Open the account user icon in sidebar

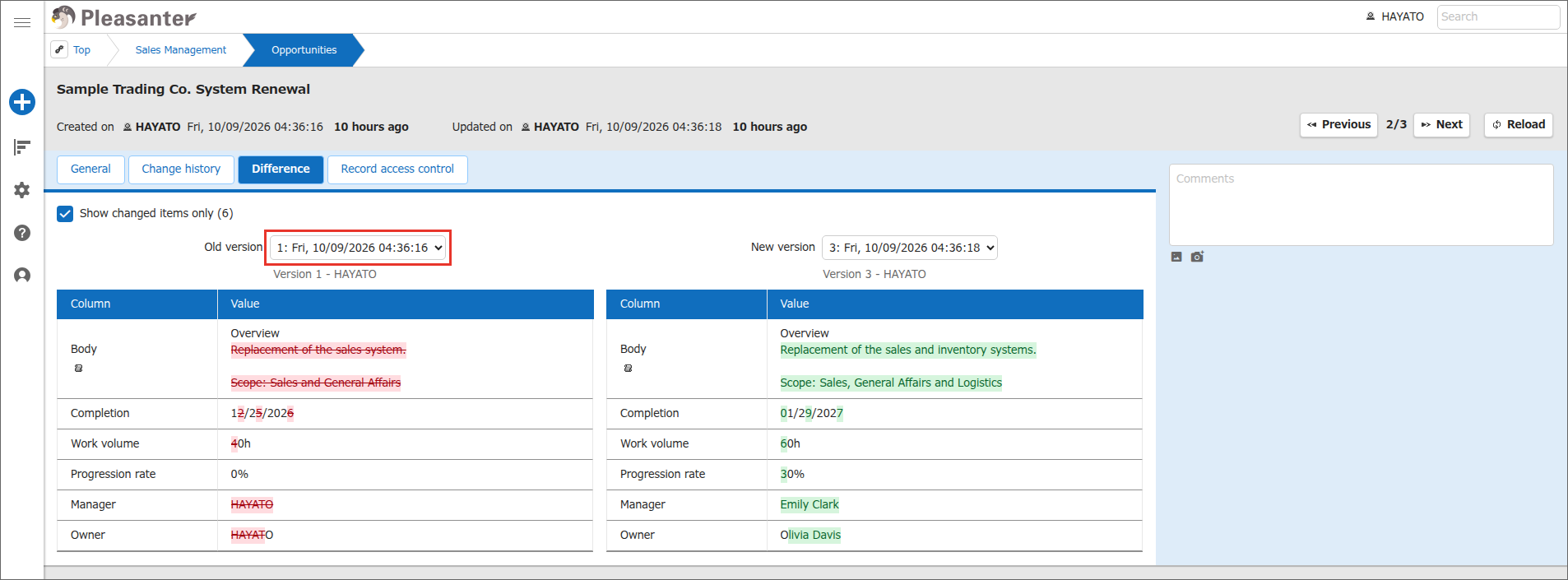click(x=22, y=276)
